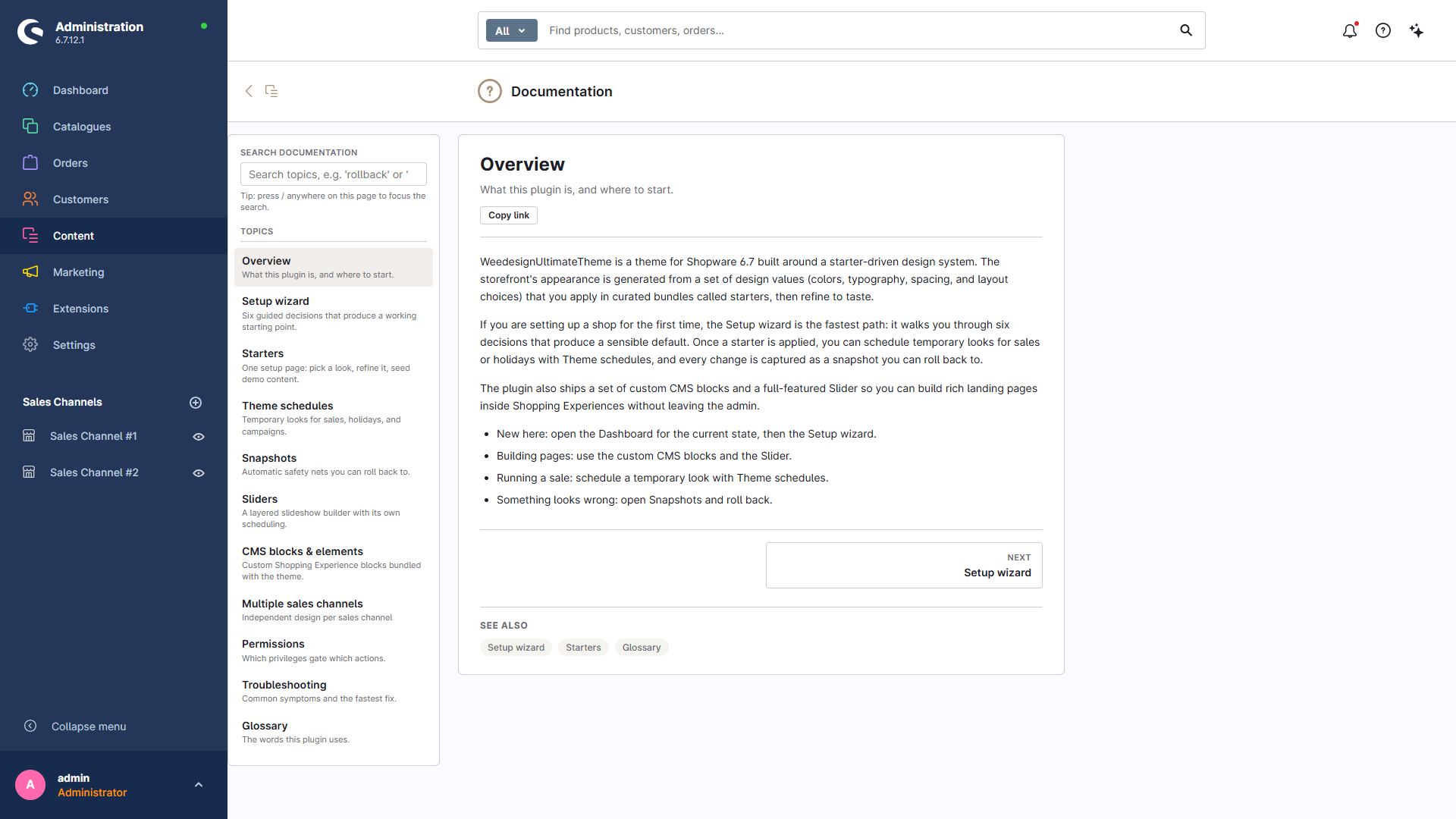Open the CMS blocks & elements topic

click(334, 563)
